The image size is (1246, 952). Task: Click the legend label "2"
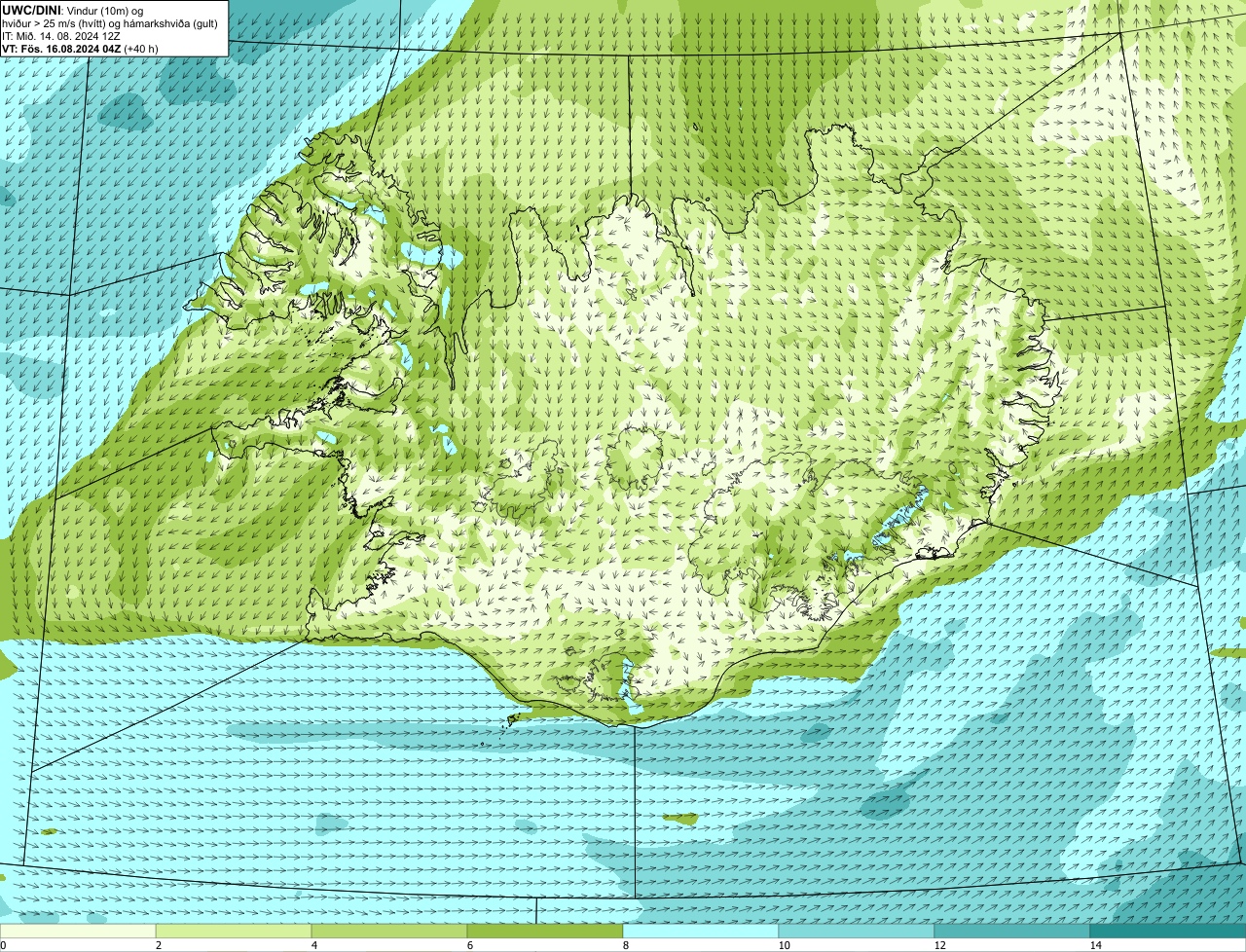point(158,945)
